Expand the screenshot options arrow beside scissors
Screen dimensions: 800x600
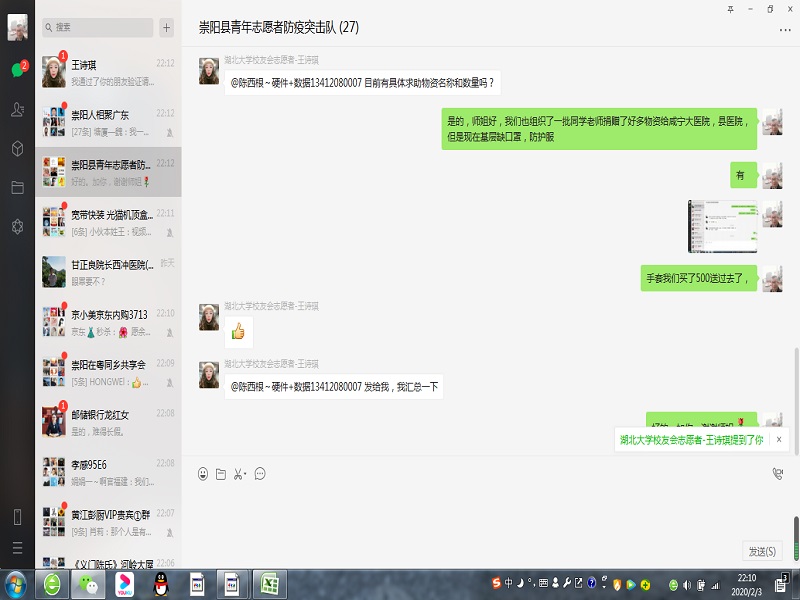(247, 474)
